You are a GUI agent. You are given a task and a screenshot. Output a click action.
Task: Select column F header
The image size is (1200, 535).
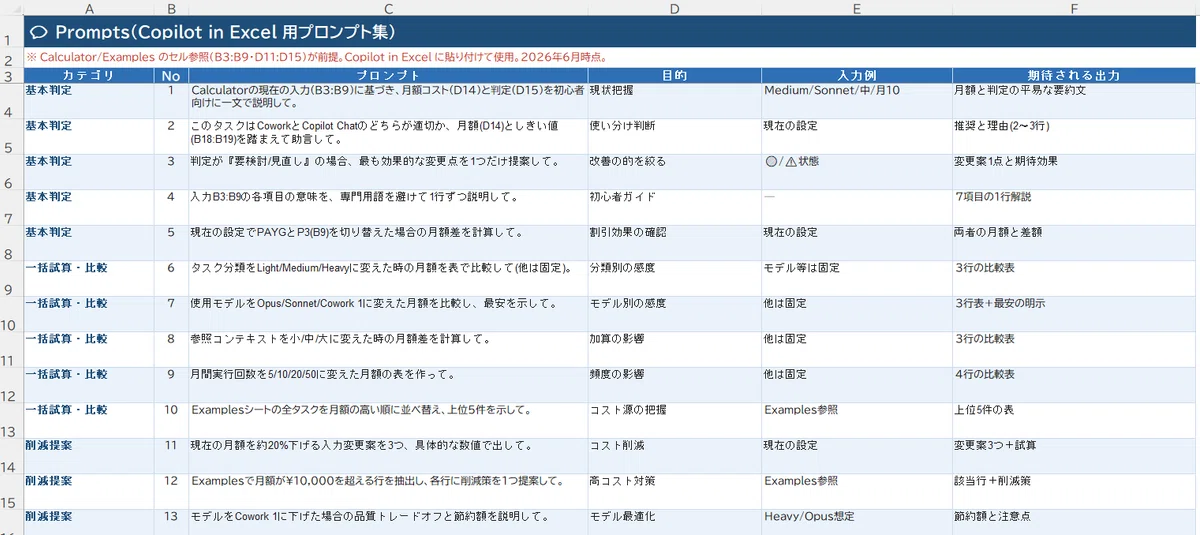(1074, 8)
